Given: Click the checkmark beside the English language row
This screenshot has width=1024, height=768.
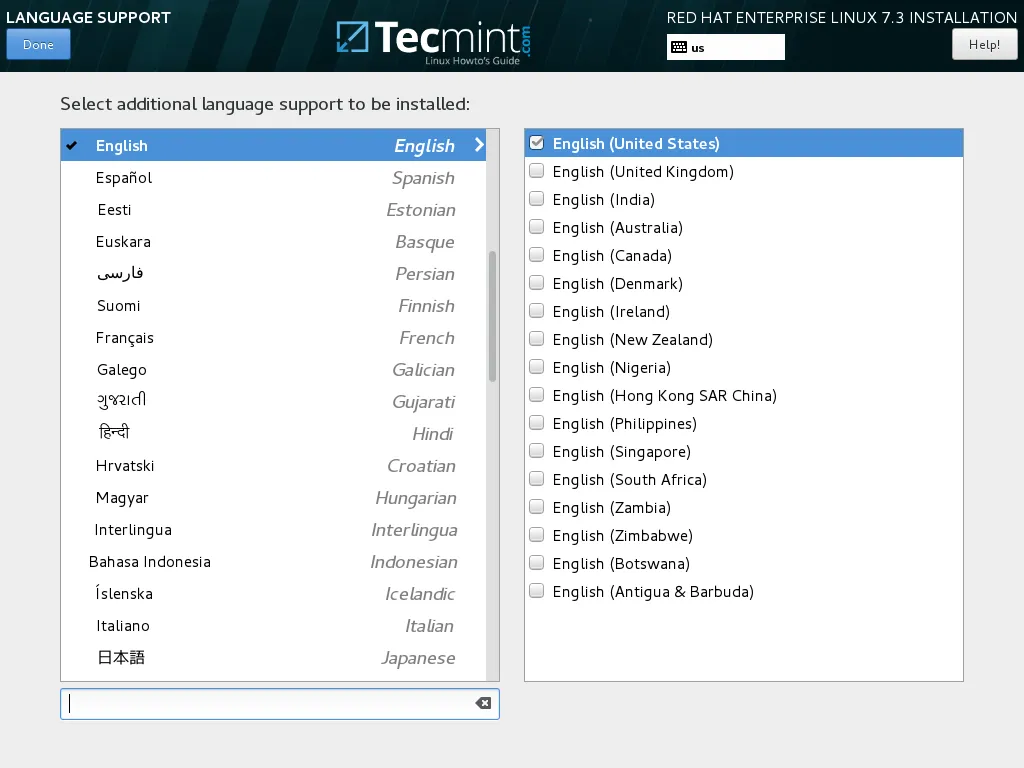Looking at the screenshot, I should click(x=71, y=145).
